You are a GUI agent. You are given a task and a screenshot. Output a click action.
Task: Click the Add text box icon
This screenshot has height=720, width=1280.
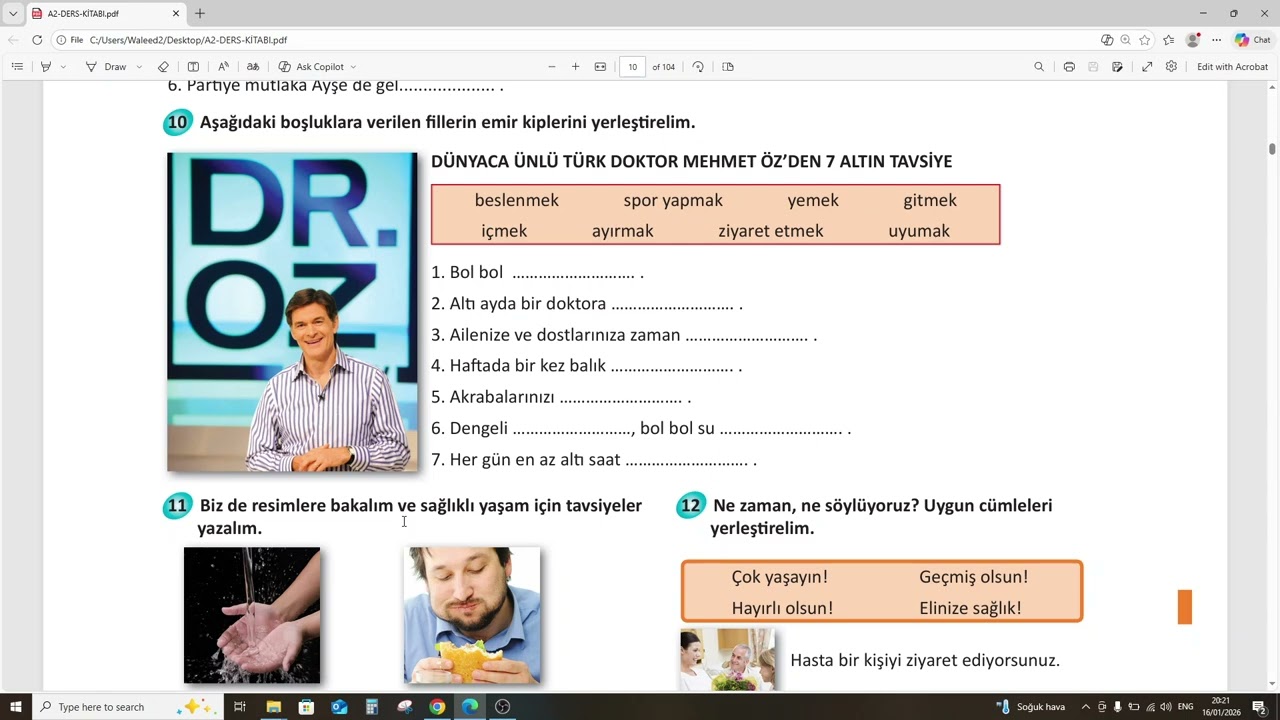click(x=193, y=67)
